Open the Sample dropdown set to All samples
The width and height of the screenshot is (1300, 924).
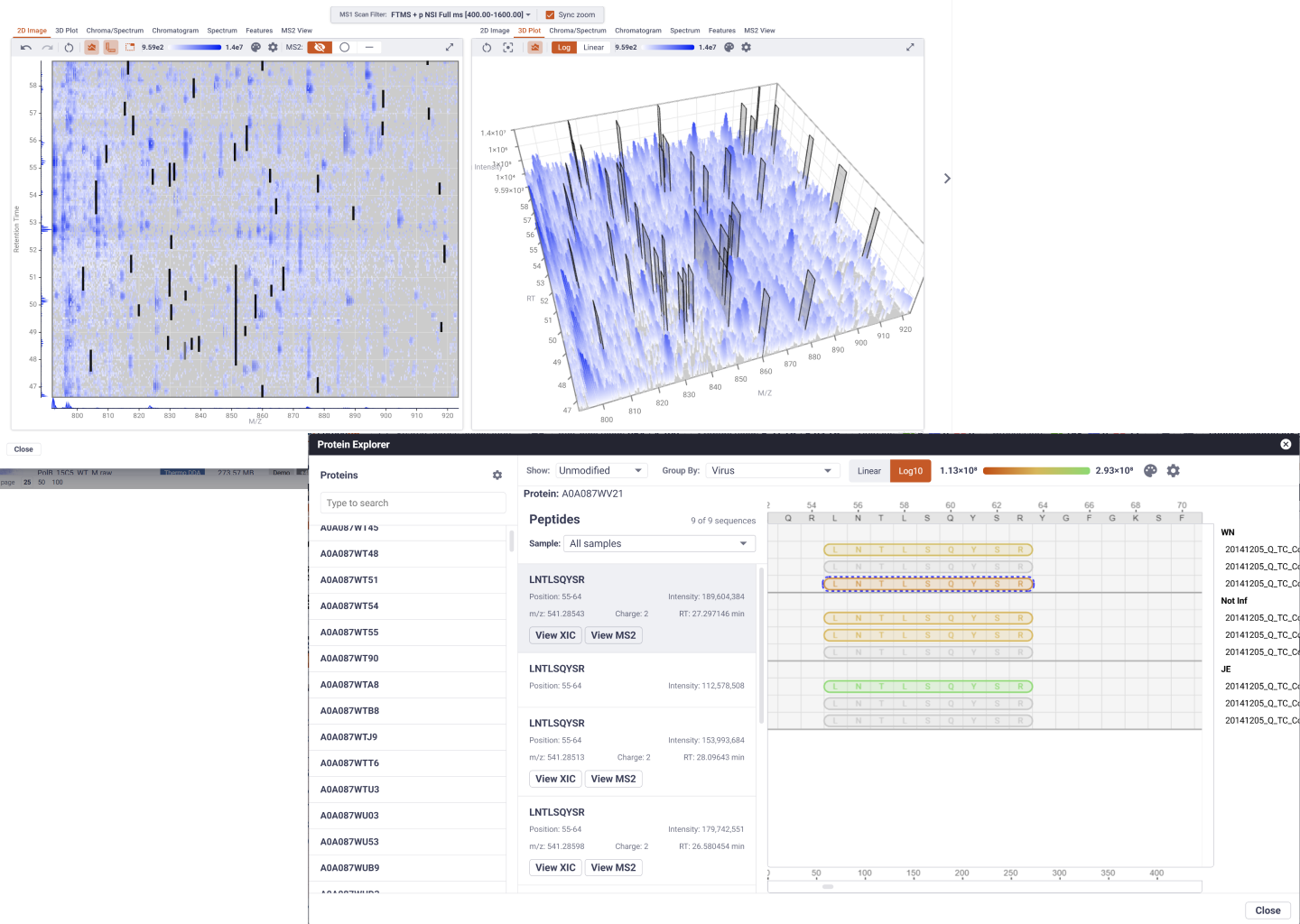[x=659, y=543]
